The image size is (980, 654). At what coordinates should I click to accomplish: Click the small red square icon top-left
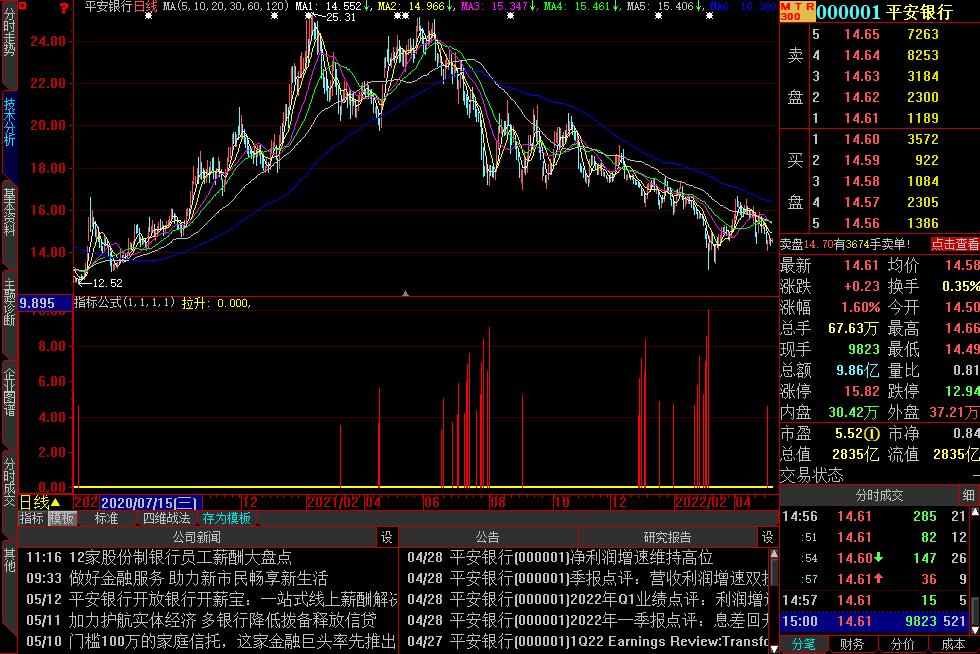pyautogui.click(x=23, y=6)
